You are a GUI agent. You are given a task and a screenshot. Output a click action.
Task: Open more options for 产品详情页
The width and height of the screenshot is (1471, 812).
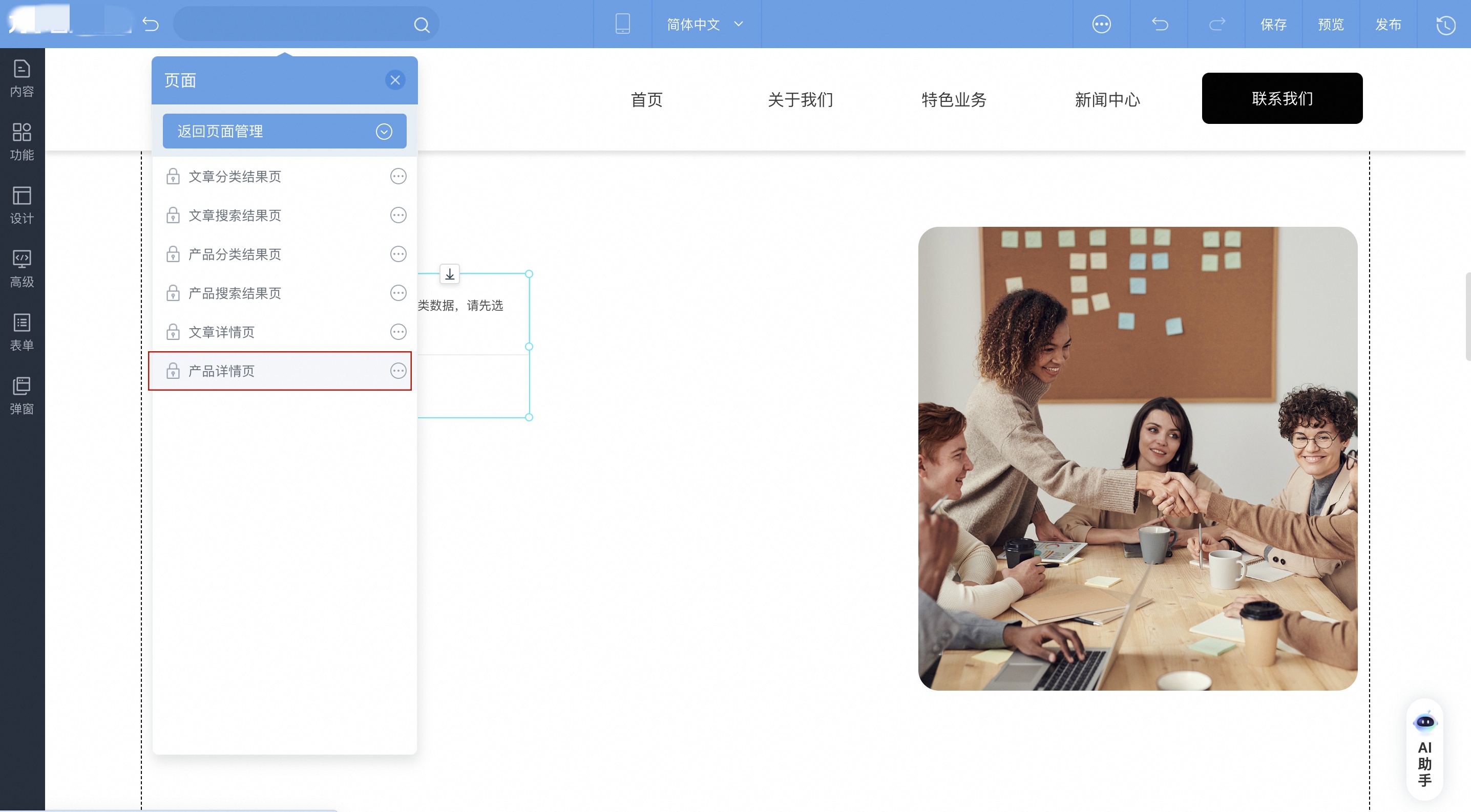pos(398,371)
